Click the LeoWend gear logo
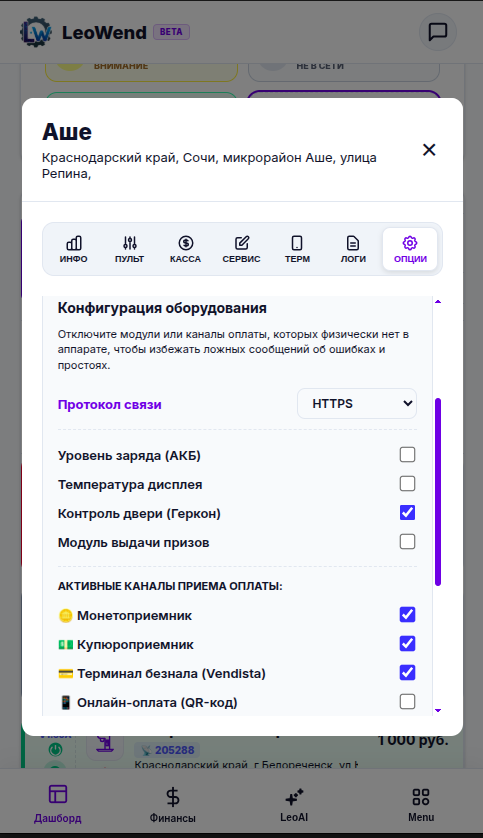 (x=36, y=32)
